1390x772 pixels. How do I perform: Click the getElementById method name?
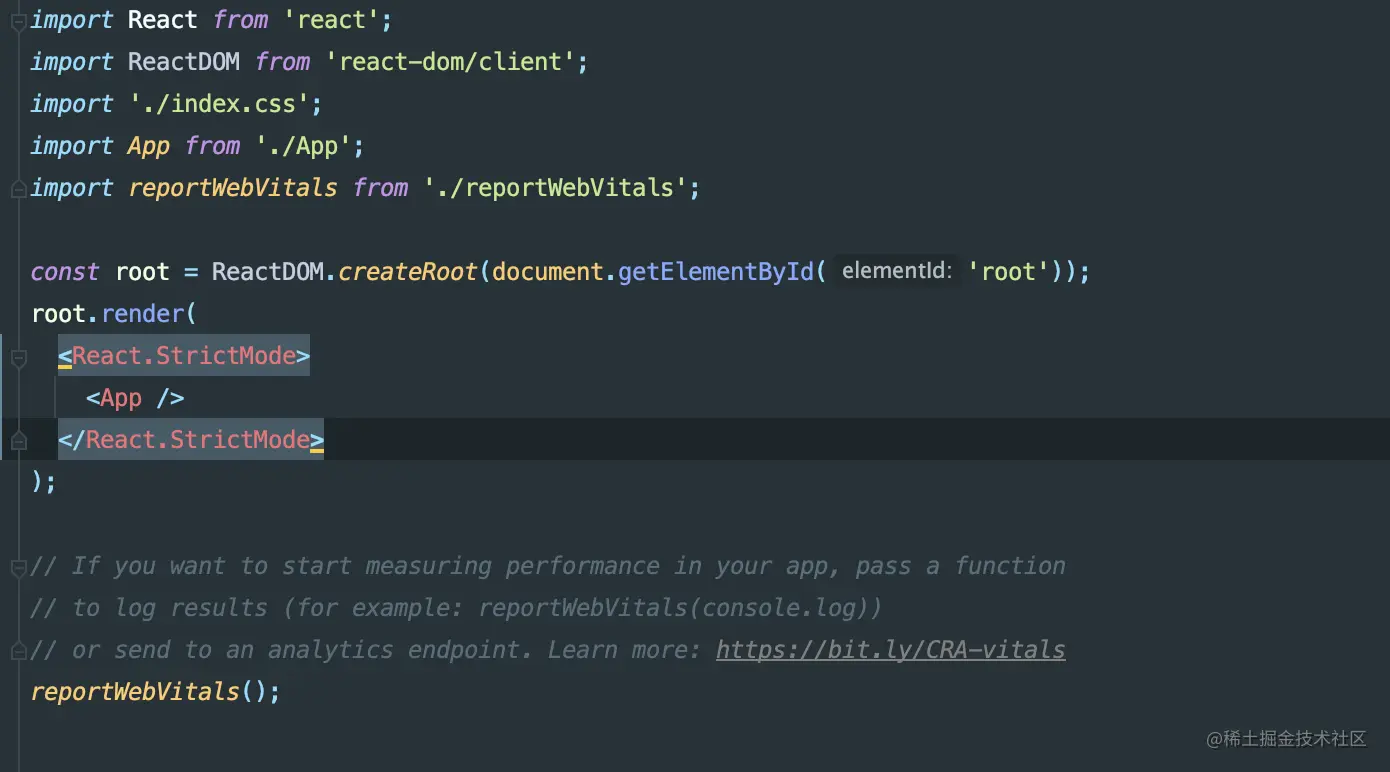click(716, 272)
